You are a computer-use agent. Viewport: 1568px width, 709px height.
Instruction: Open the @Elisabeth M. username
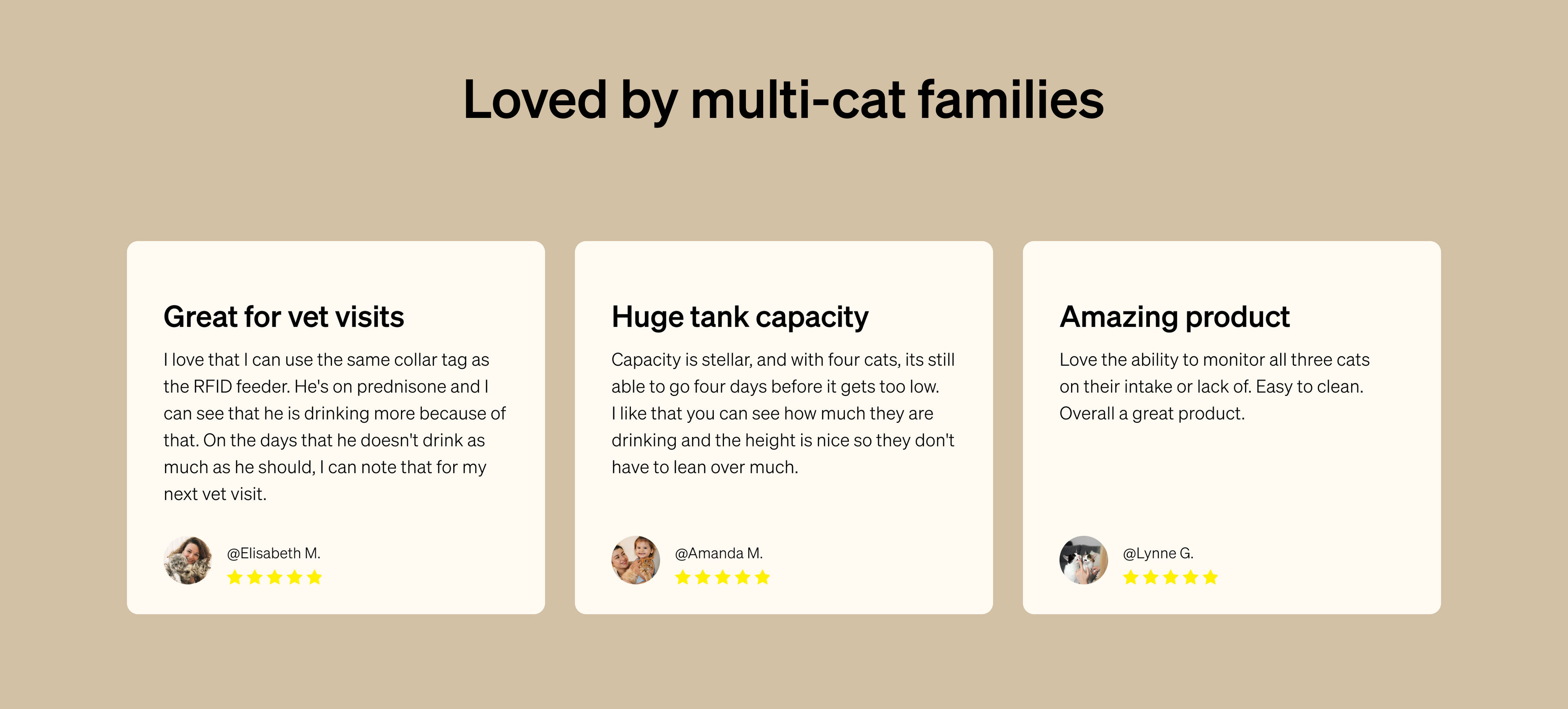pos(273,553)
